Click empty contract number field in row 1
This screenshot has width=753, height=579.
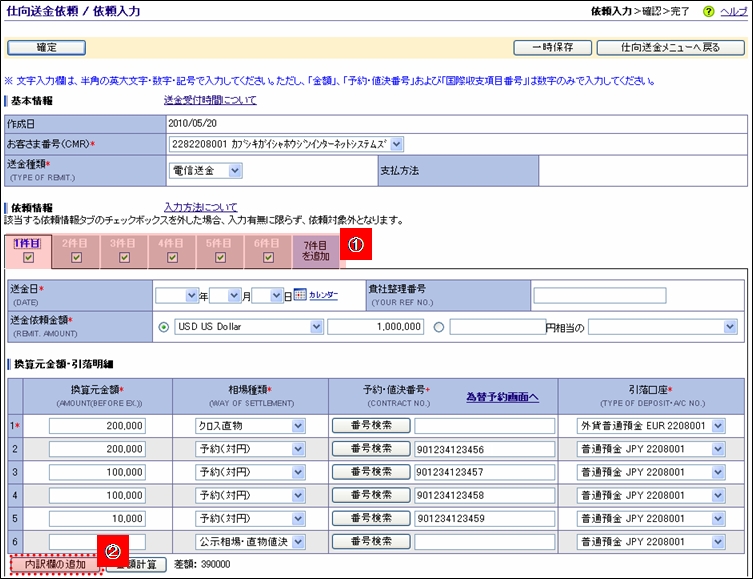(485, 426)
